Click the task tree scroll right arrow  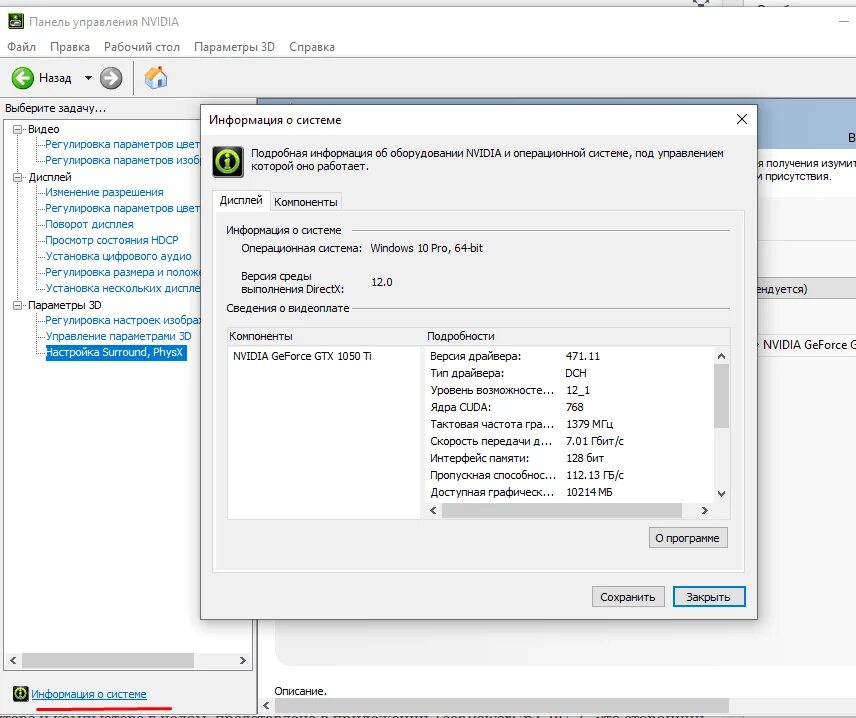point(243,660)
